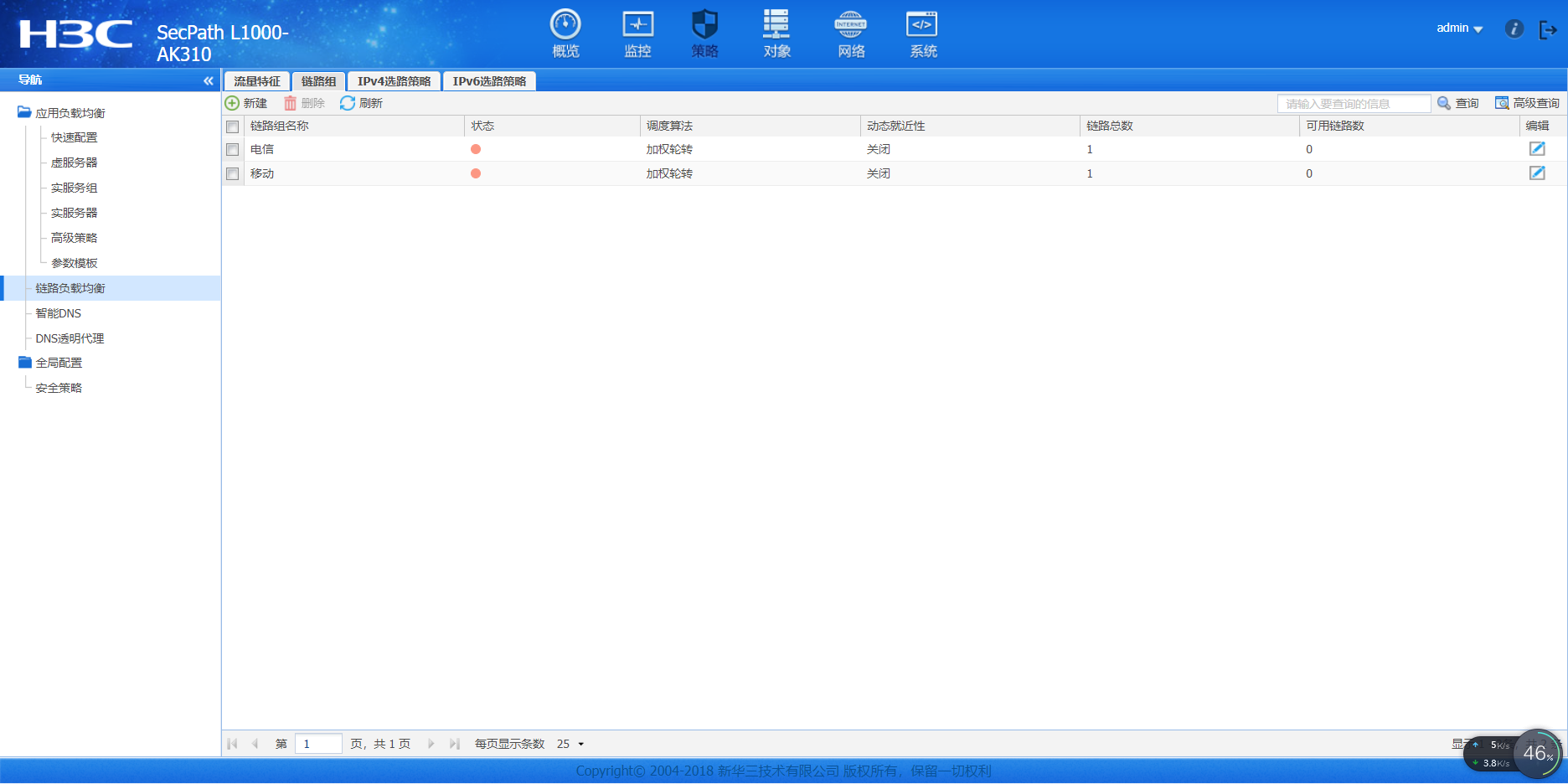Select 快速配置 in navigation tree
Image resolution: width=1568 pixels, height=784 pixels.
[x=75, y=137]
